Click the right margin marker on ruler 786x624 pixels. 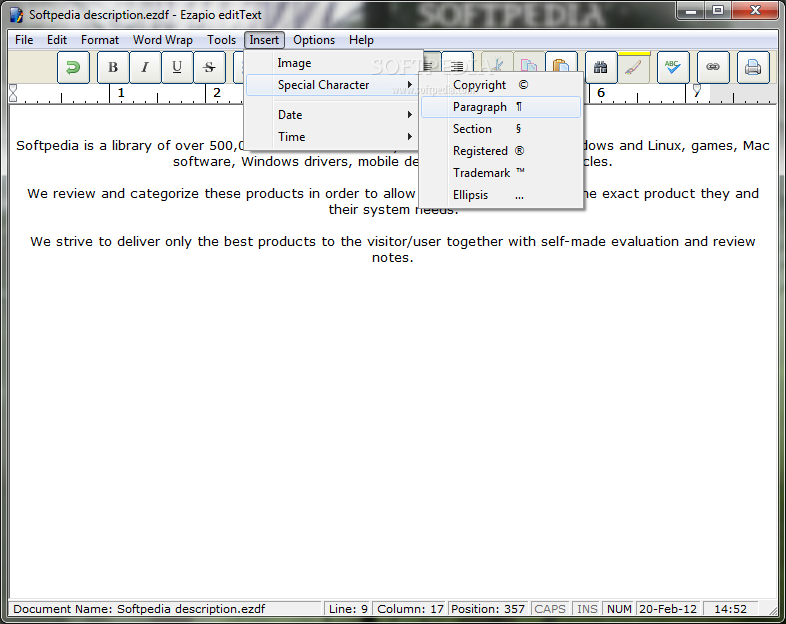click(x=697, y=90)
